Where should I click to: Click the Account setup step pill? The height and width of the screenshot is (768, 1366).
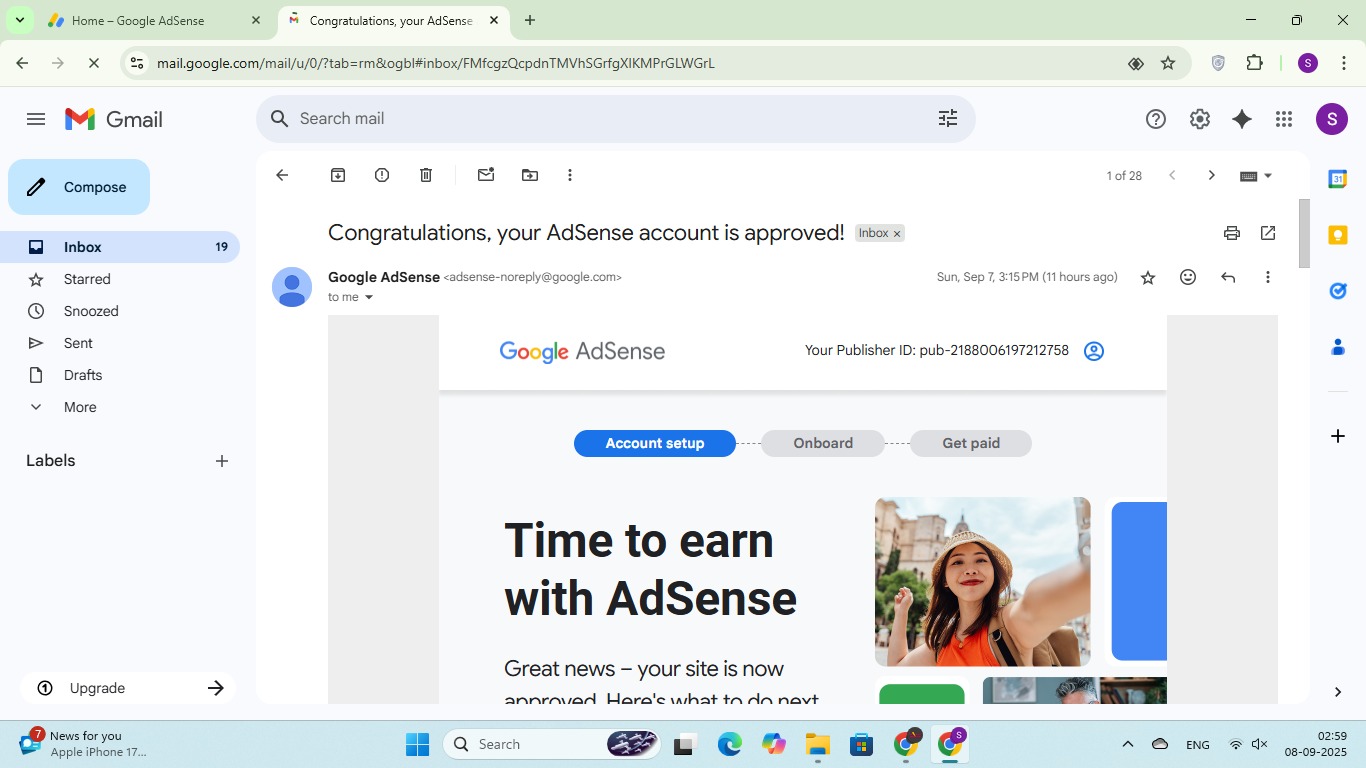pyautogui.click(x=655, y=443)
